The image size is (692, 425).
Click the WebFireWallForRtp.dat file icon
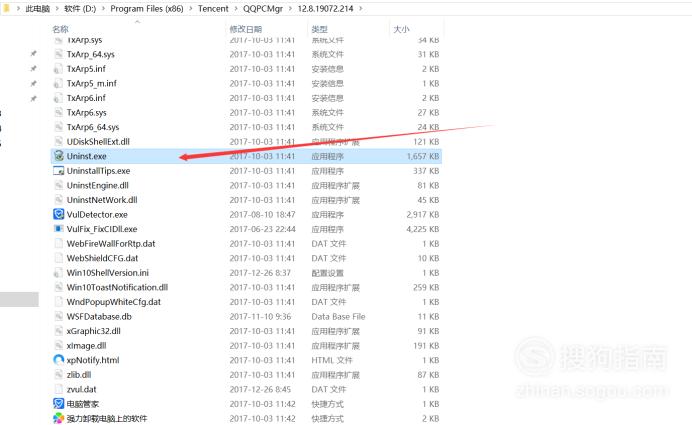[58, 244]
